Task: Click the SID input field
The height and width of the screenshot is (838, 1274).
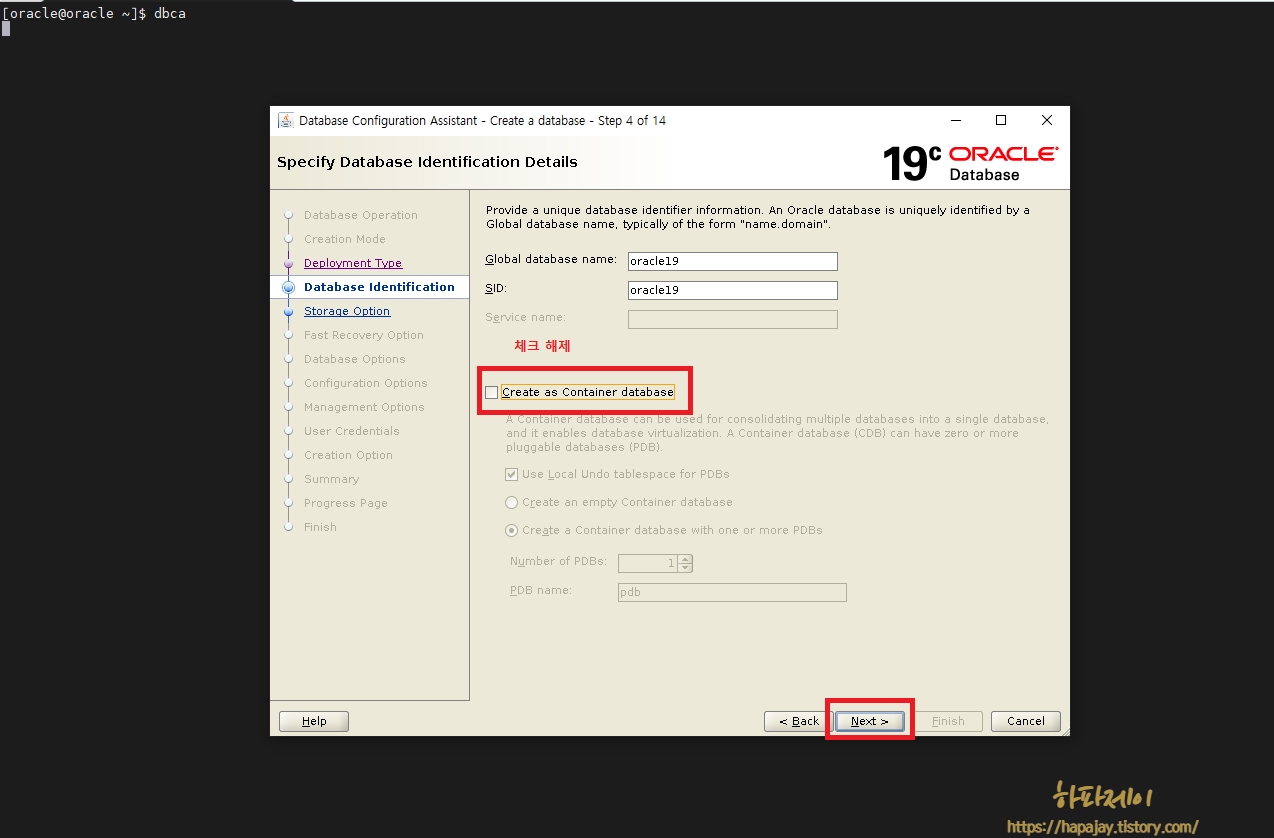Action: pyautogui.click(x=733, y=290)
